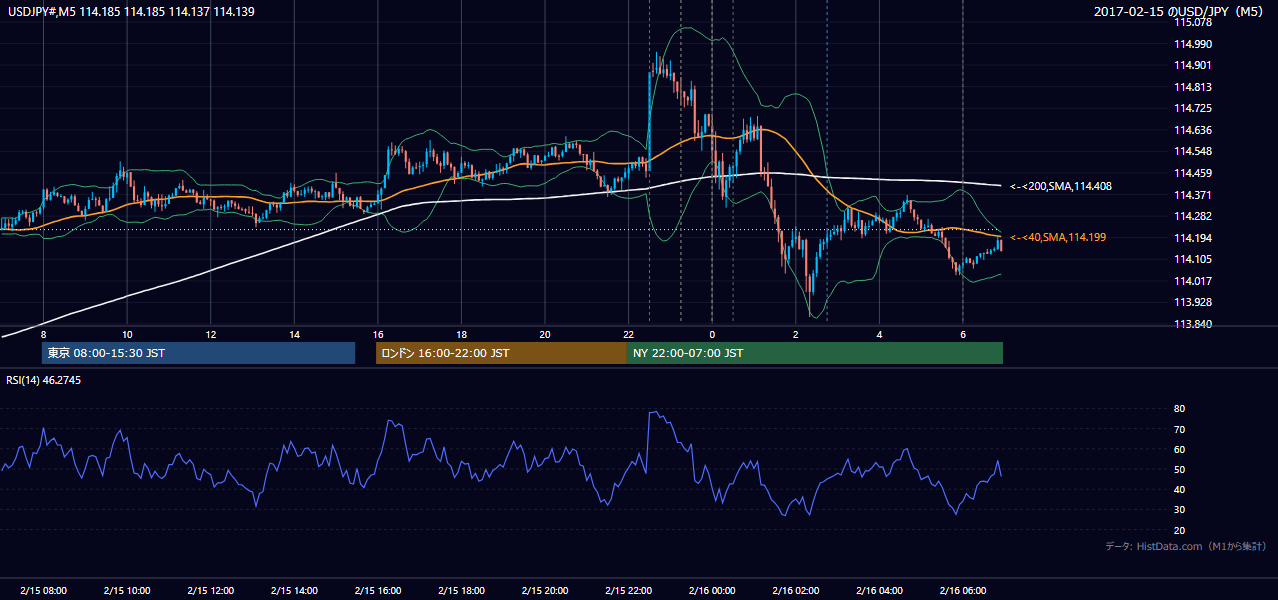
Task: Click the 200 SMA 114.408 label
Action: (1061, 186)
